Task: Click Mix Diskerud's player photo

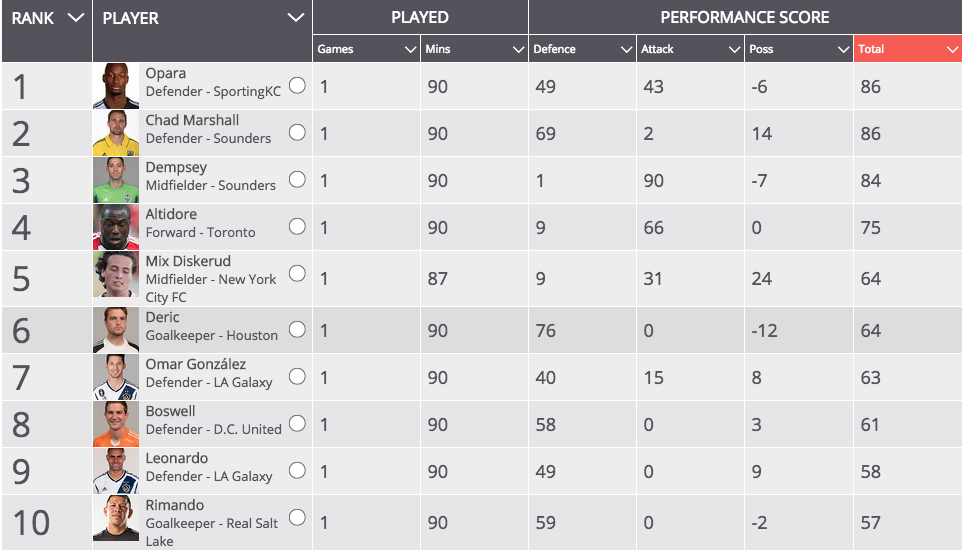Action: click(x=116, y=274)
